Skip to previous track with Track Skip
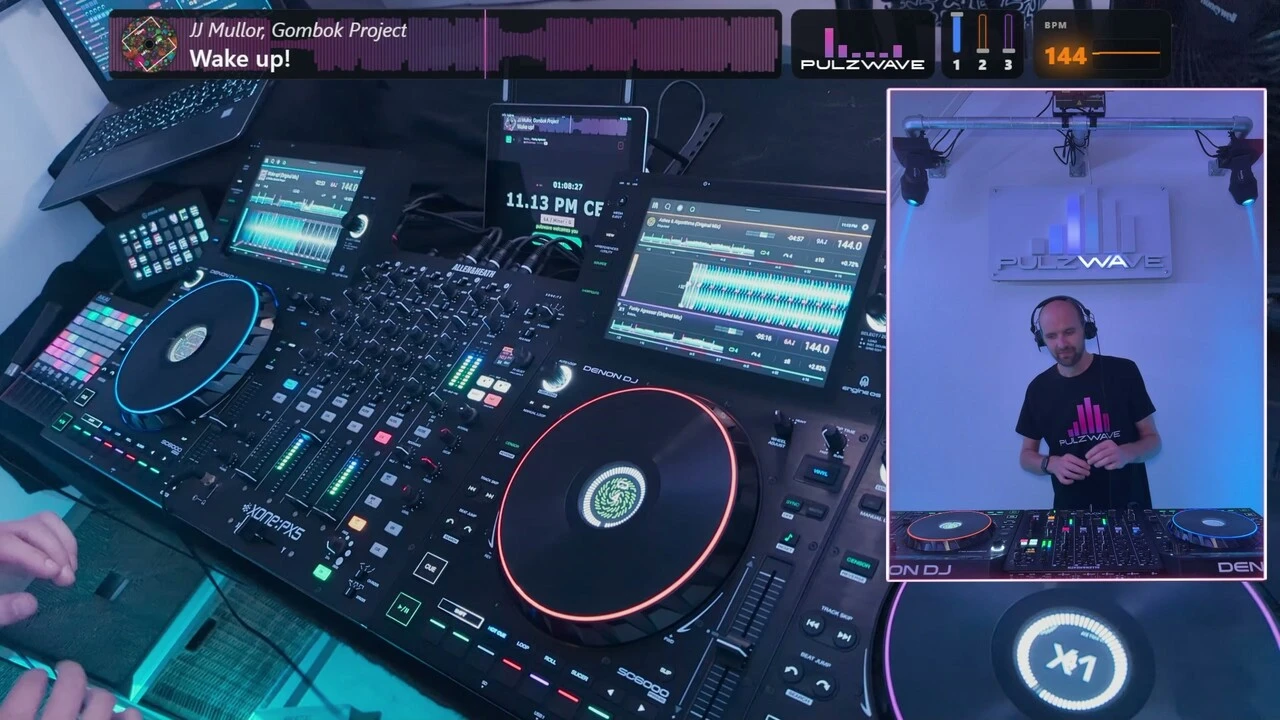This screenshot has width=1280, height=720. point(815,625)
